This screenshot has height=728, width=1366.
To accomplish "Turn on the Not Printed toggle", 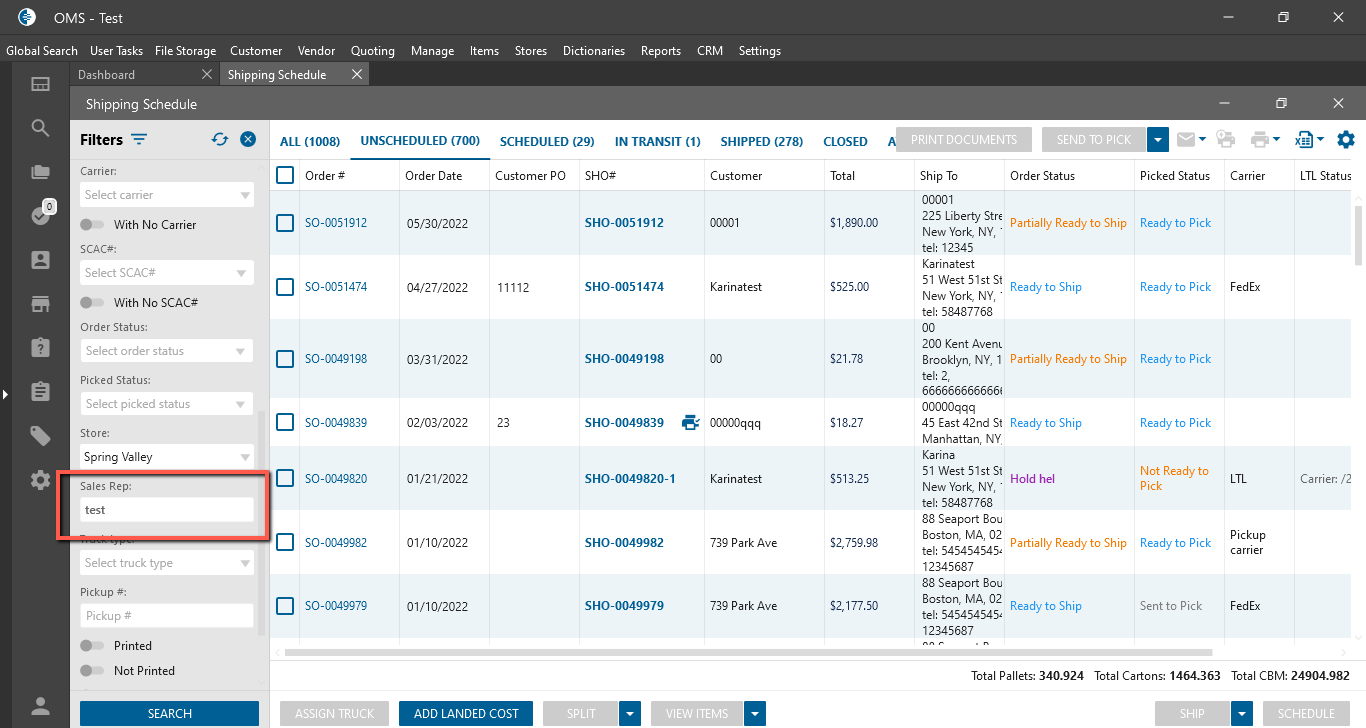I will coord(92,671).
